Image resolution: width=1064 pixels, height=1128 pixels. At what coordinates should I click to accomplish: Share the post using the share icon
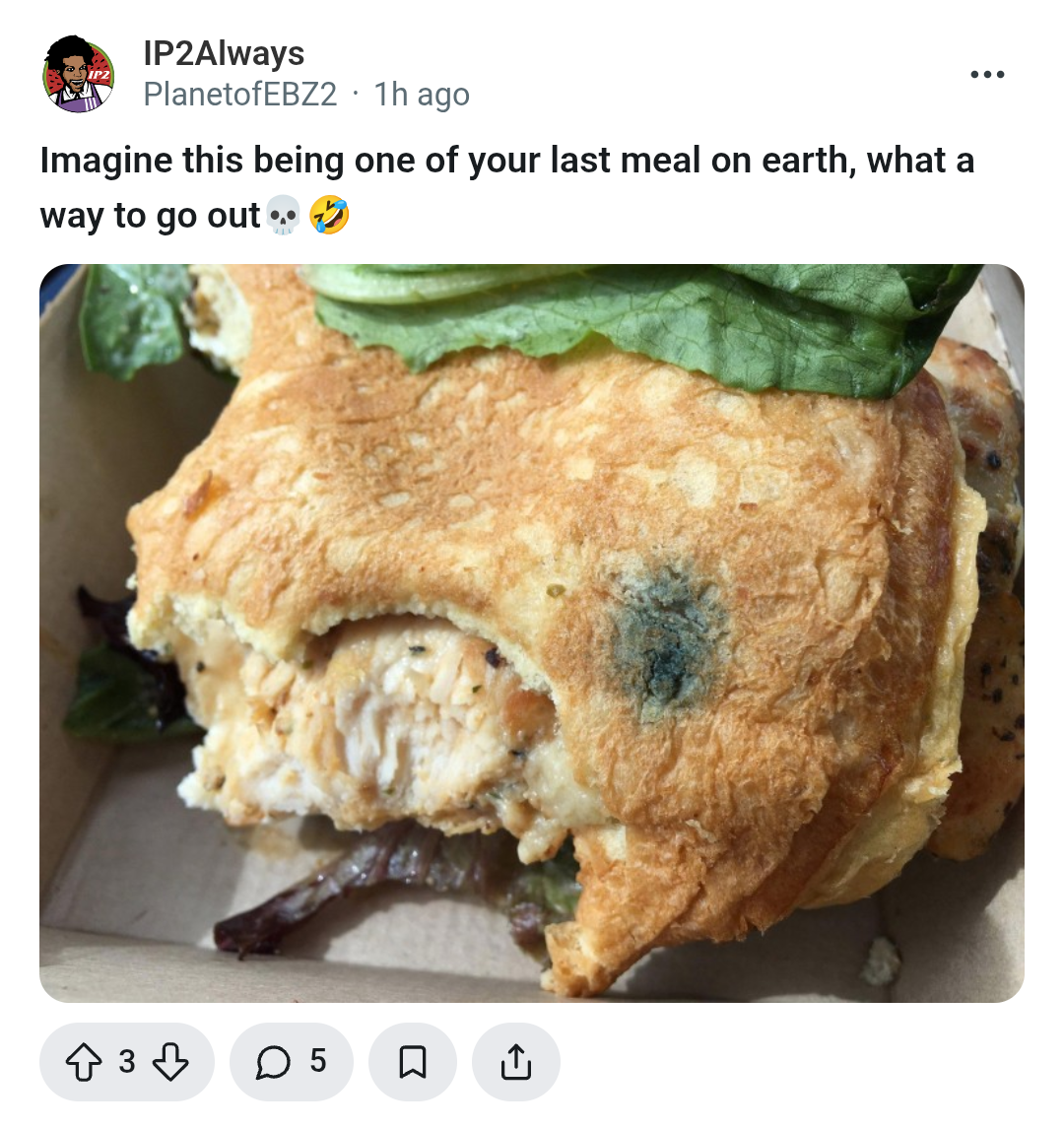[516, 1062]
